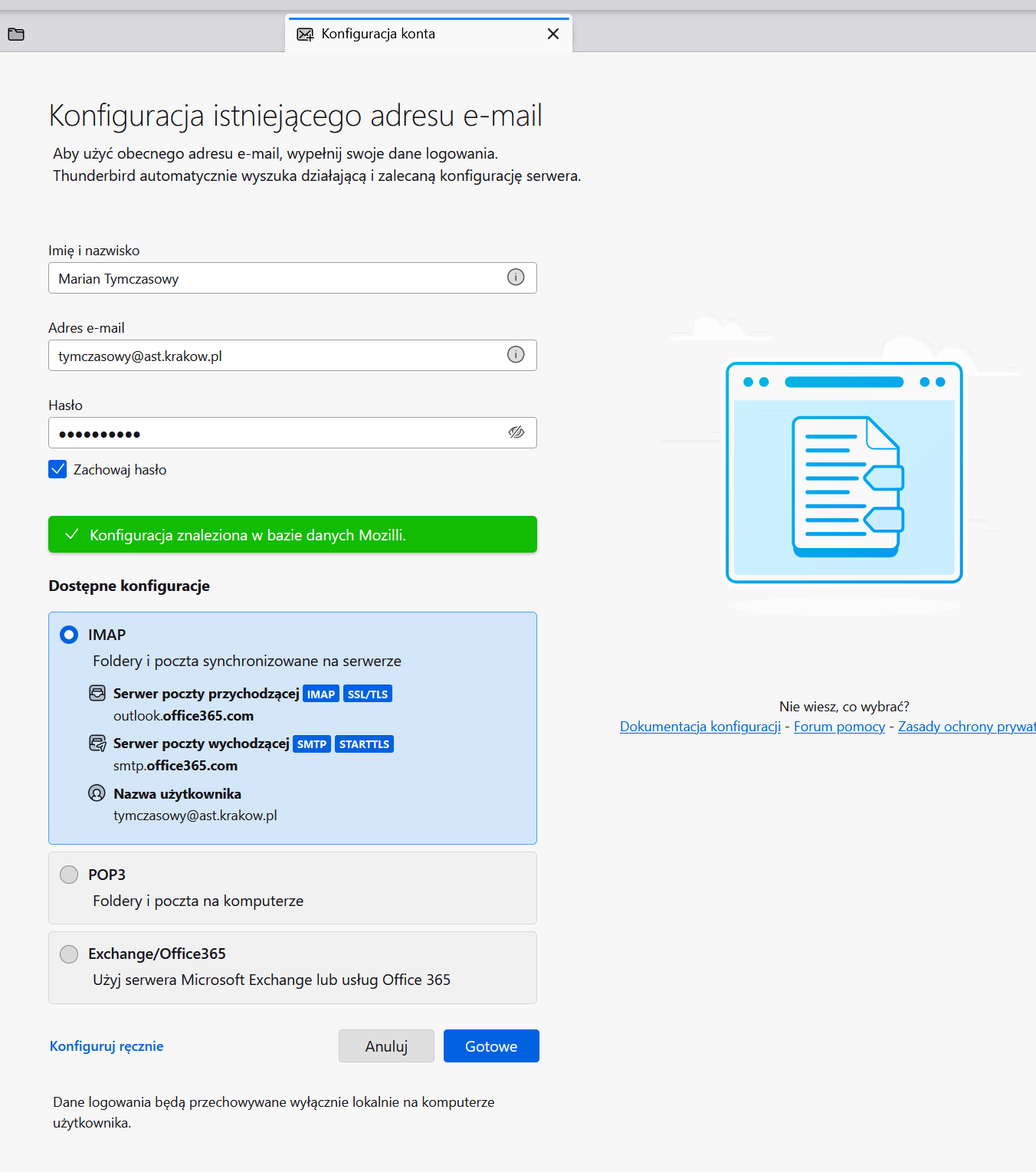Click the Gotowe button
The image size is (1036, 1172).
pyautogui.click(x=491, y=1046)
